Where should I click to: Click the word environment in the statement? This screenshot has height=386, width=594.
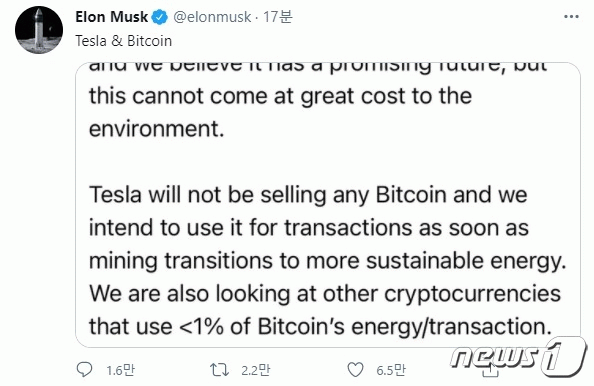[156, 129]
